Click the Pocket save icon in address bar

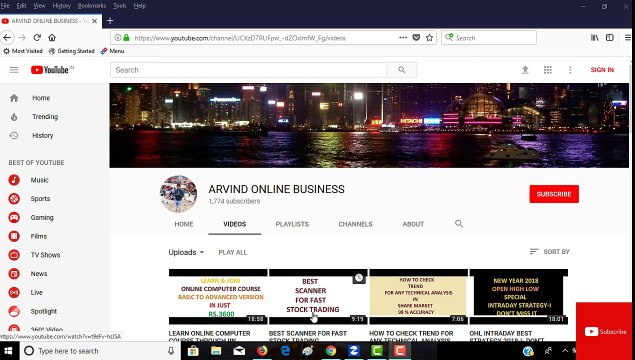tap(416, 38)
